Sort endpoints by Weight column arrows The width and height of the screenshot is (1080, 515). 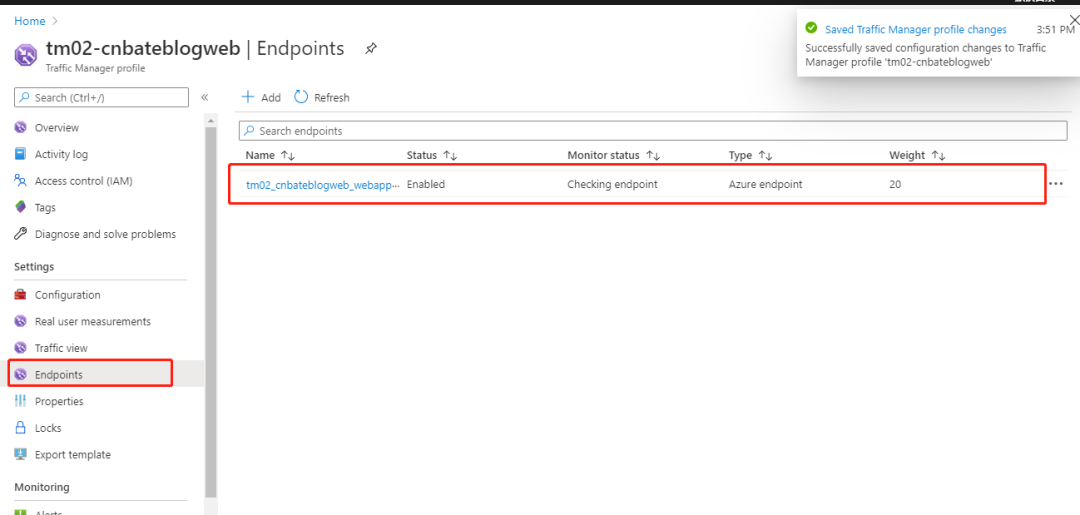coord(938,156)
